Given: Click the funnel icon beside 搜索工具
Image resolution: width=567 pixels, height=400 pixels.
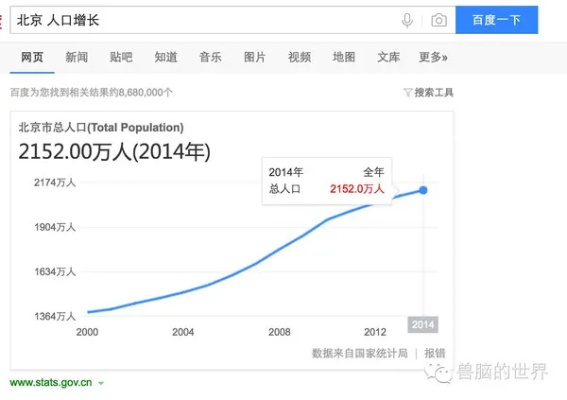Looking at the screenshot, I should point(408,93).
